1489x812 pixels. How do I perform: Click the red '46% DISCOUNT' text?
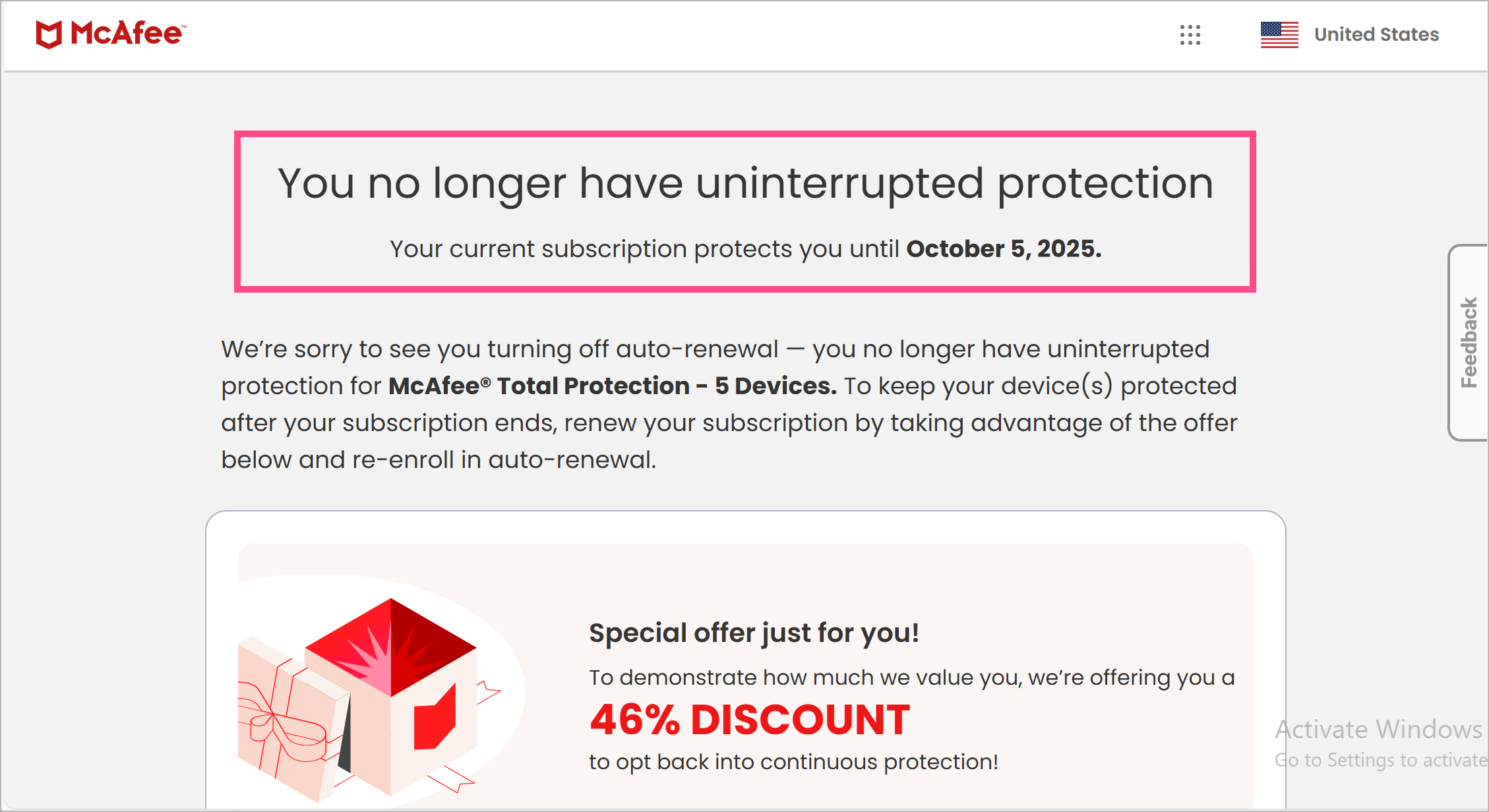point(750,719)
